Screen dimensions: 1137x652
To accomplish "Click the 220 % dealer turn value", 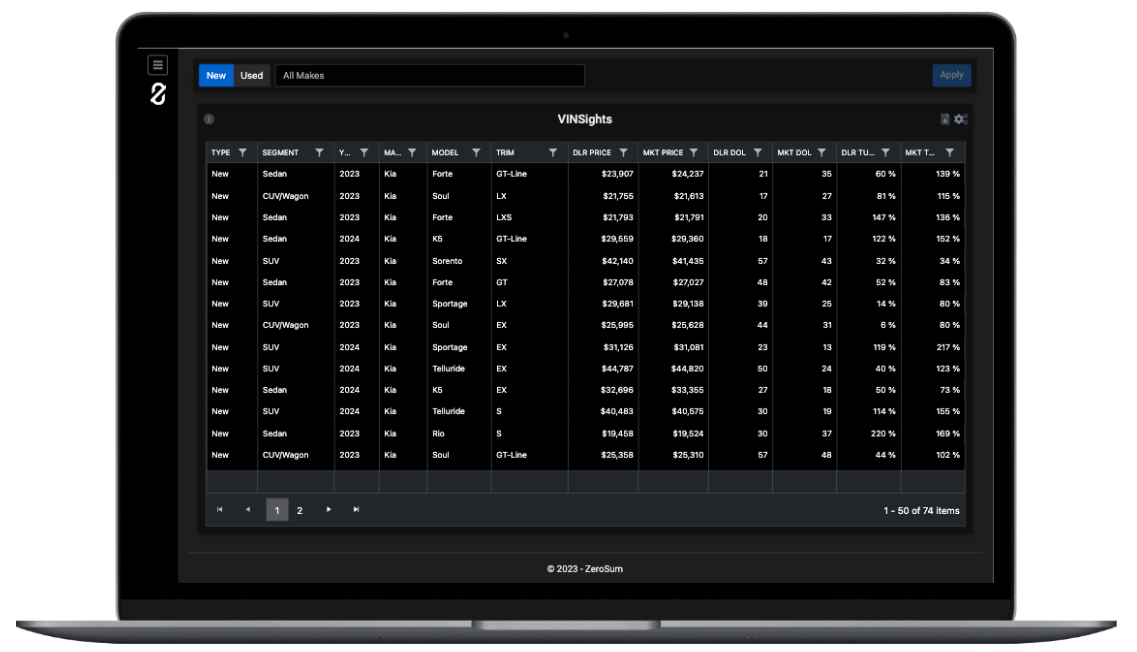I will (883, 433).
